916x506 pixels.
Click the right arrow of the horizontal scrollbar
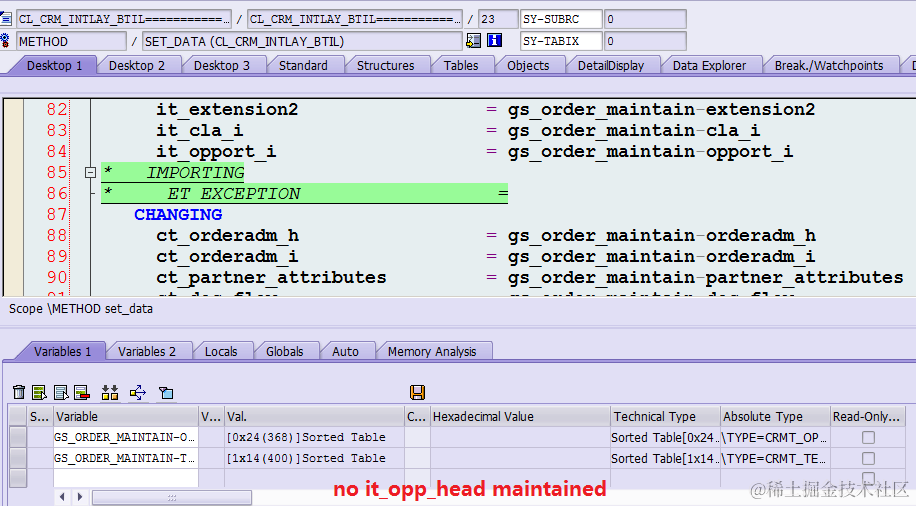pos(80,497)
